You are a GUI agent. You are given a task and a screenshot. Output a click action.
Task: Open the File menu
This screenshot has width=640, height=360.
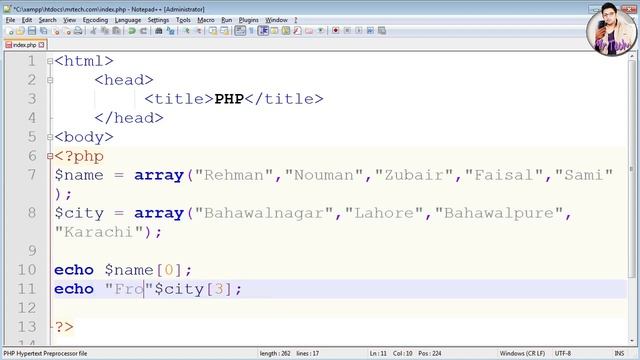(10, 20)
